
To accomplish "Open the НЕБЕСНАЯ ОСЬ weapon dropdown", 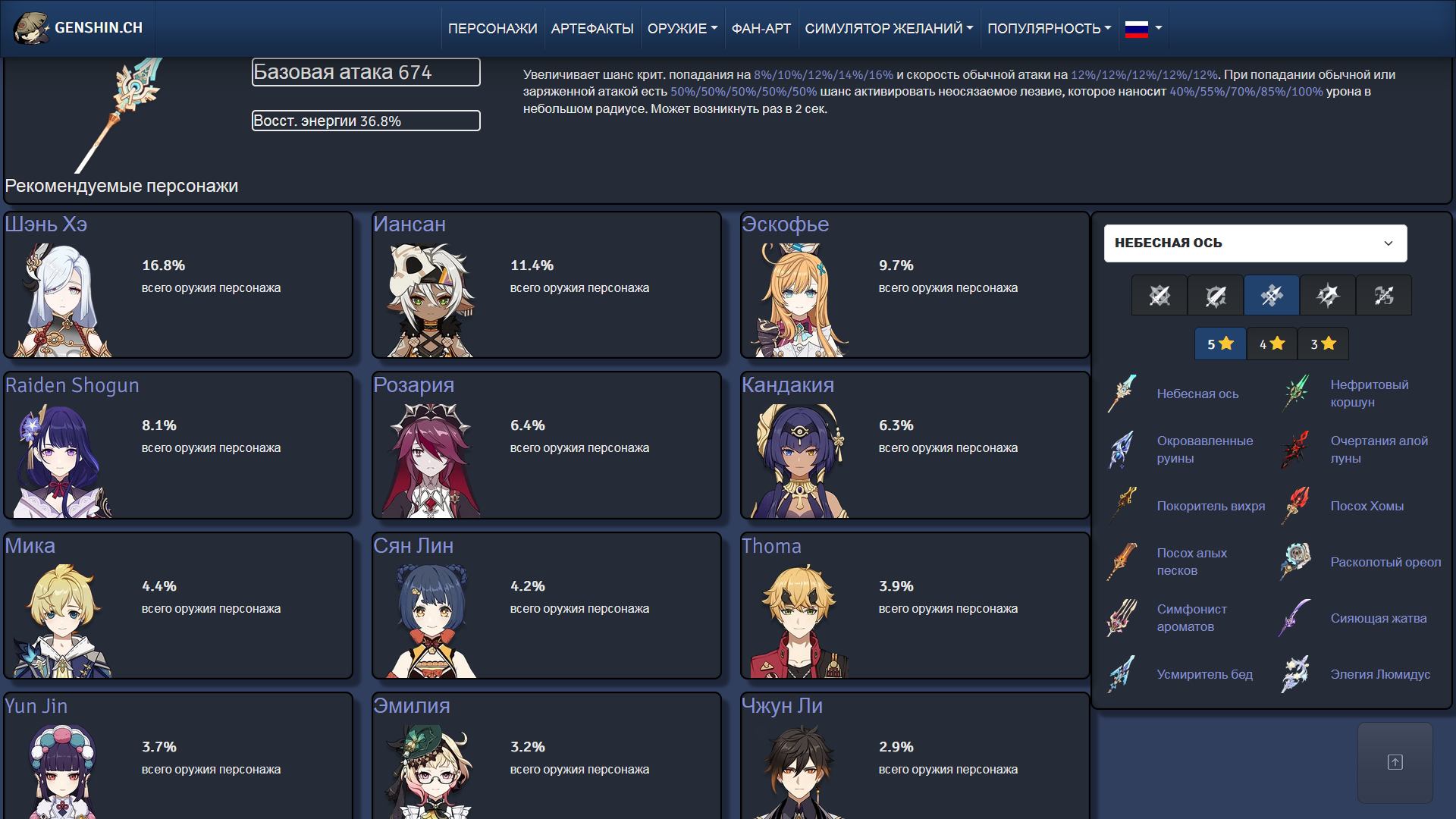I will point(1255,243).
